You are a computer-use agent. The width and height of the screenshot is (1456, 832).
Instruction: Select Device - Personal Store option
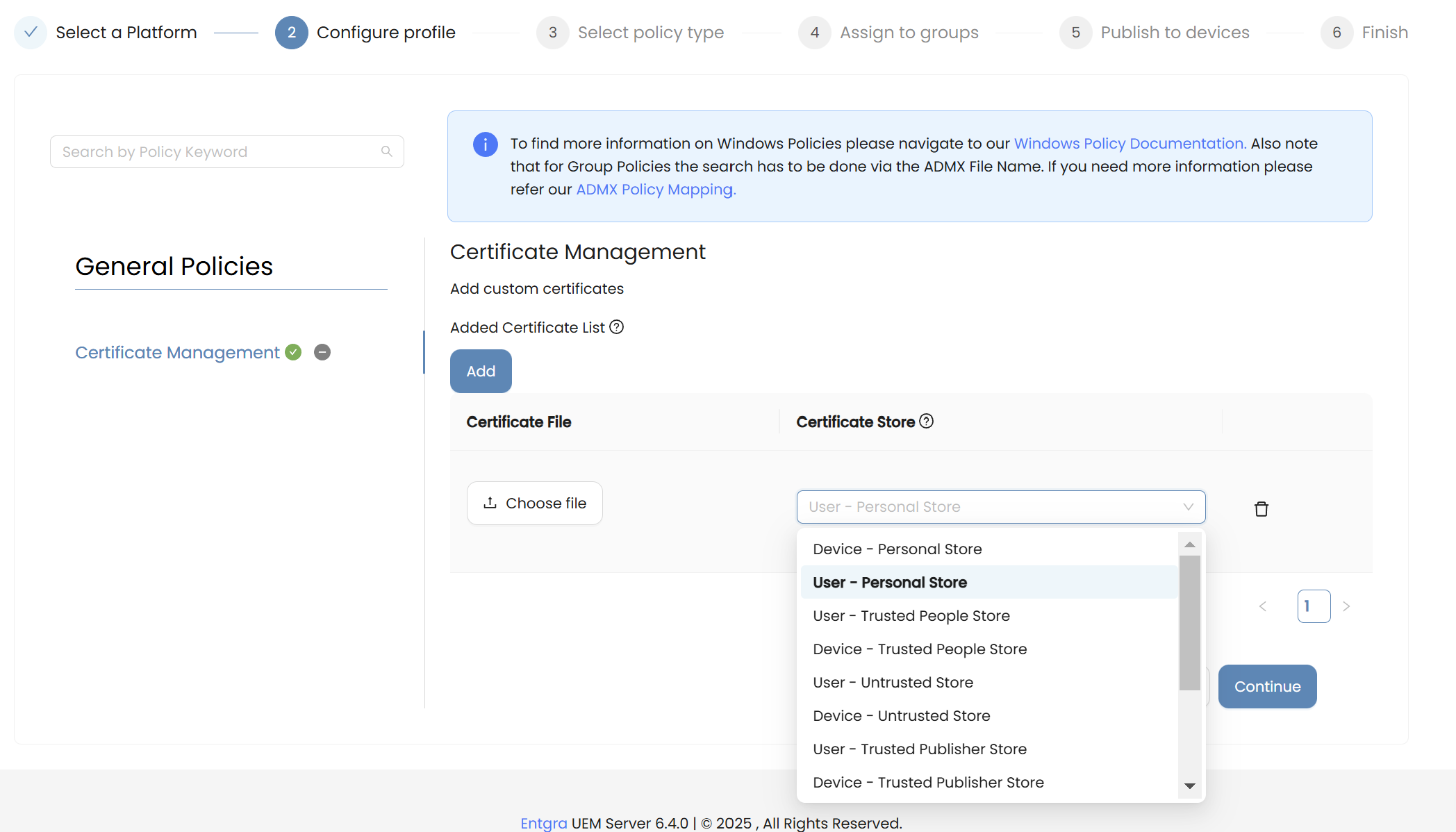988,549
